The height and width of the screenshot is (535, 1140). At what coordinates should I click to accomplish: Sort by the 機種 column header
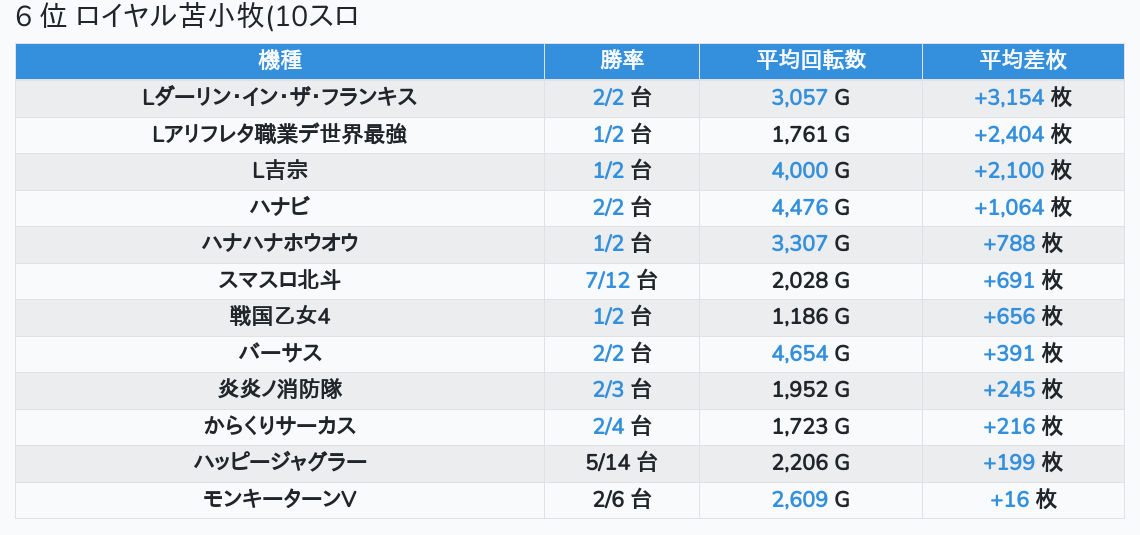tap(280, 61)
